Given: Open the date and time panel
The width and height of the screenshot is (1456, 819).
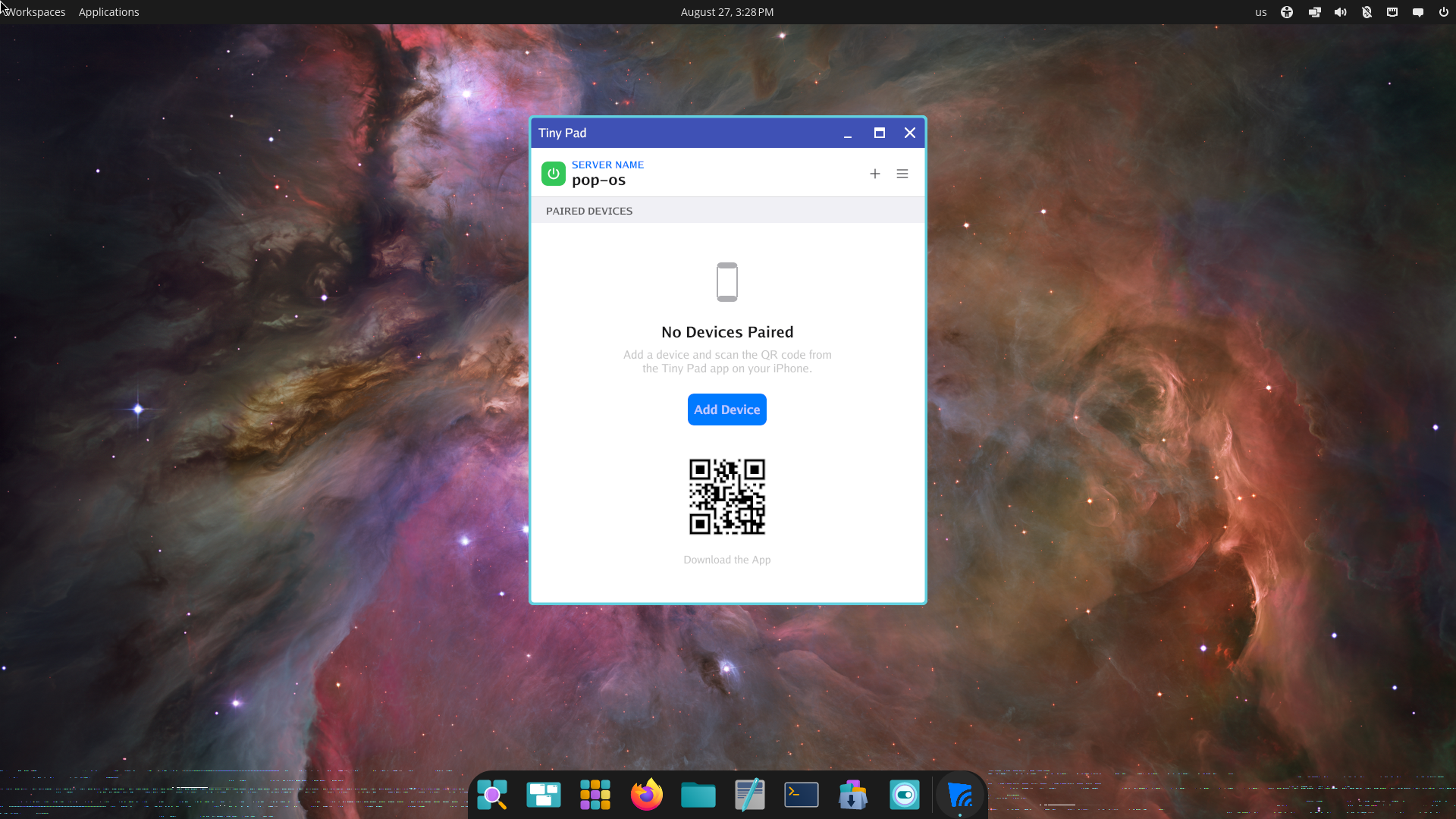Looking at the screenshot, I should 727,12.
